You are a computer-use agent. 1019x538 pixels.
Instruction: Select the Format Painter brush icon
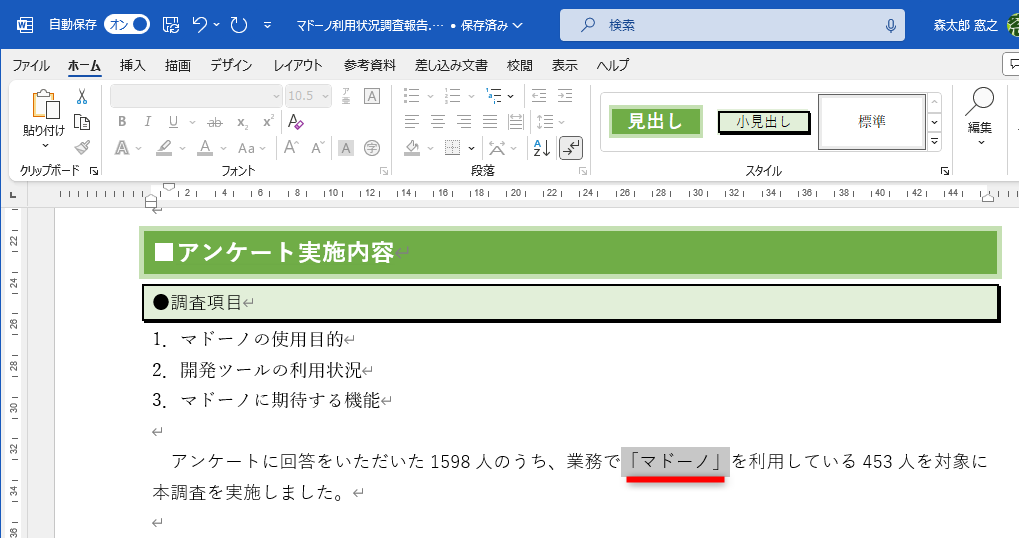(x=82, y=147)
